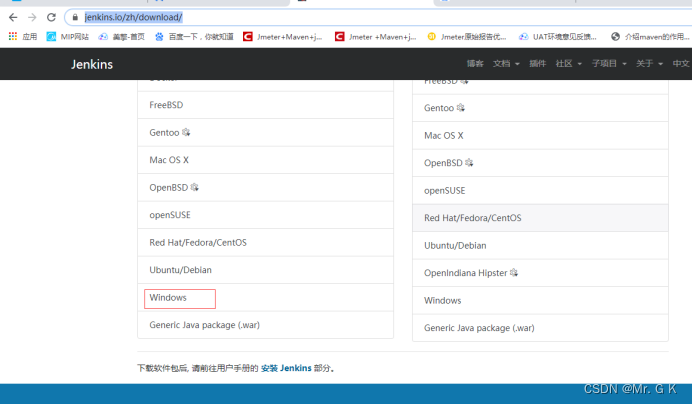Open the 首页 bookmark next to MIP网站
693x404 pixels.
coord(122,37)
